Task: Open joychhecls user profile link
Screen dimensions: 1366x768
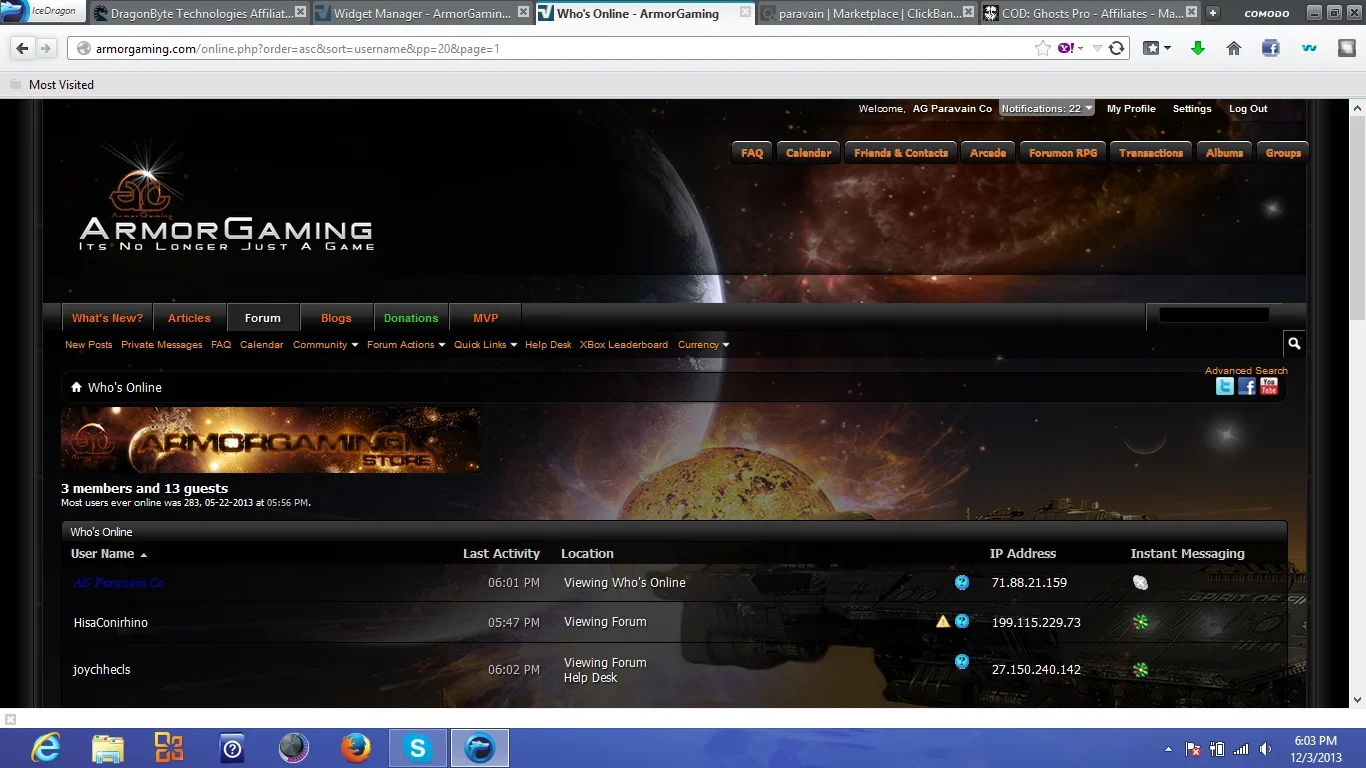Action: point(101,670)
